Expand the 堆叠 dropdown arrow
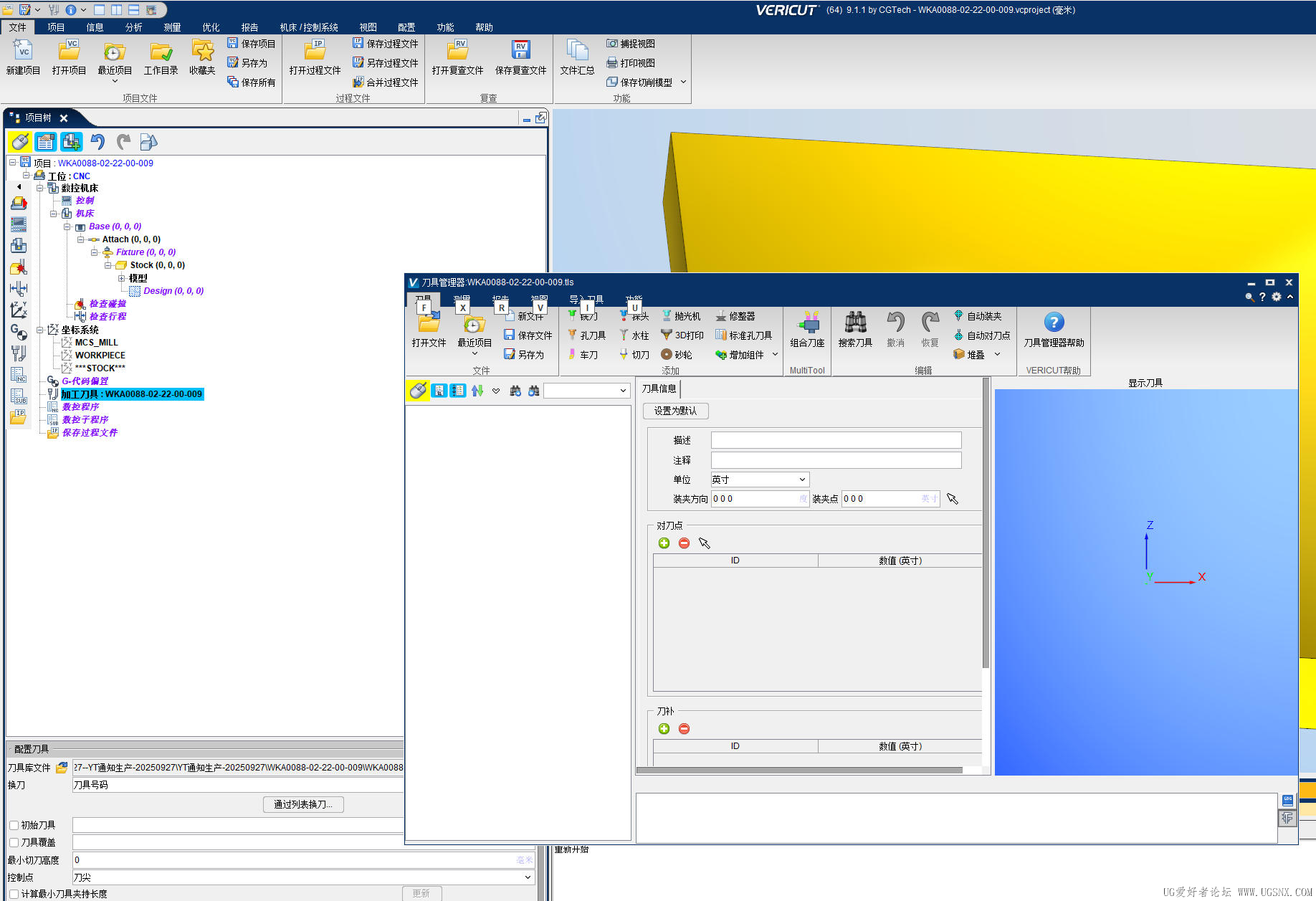The image size is (1316, 901). (997, 355)
